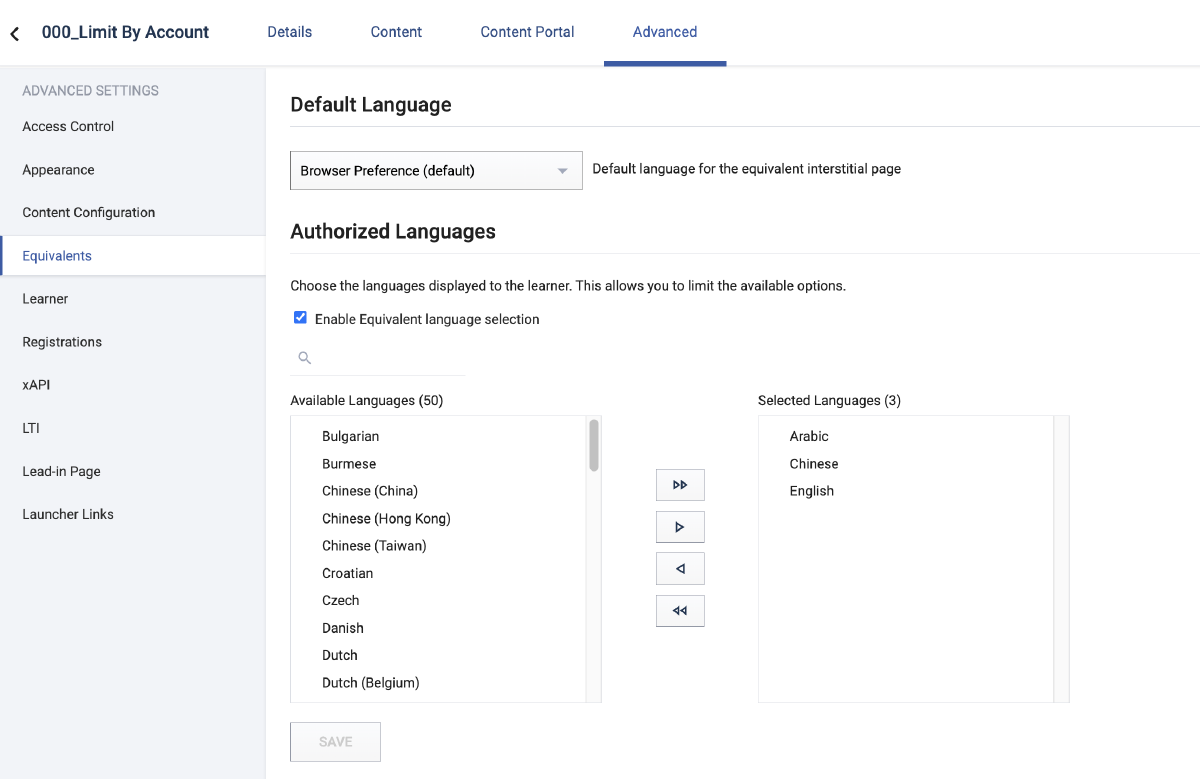The height and width of the screenshot is (779, 1200).
Task: Select Equivalents in sidebar
Action: point(132,256)
